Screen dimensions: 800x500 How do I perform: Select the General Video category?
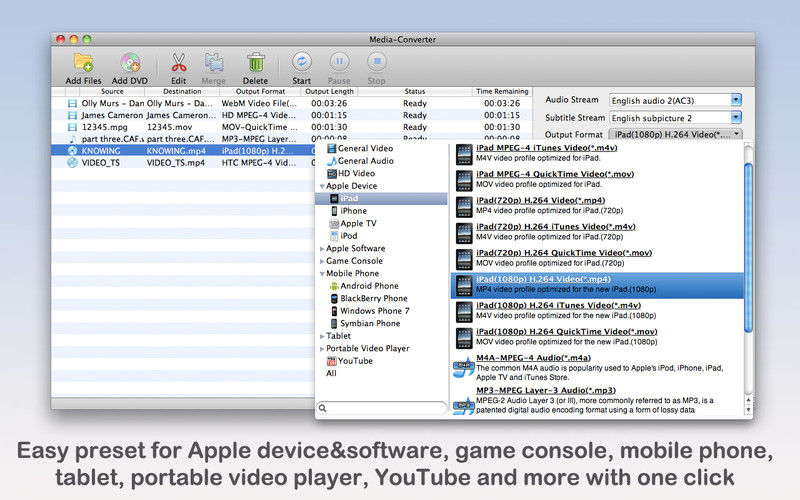[360, 148]
